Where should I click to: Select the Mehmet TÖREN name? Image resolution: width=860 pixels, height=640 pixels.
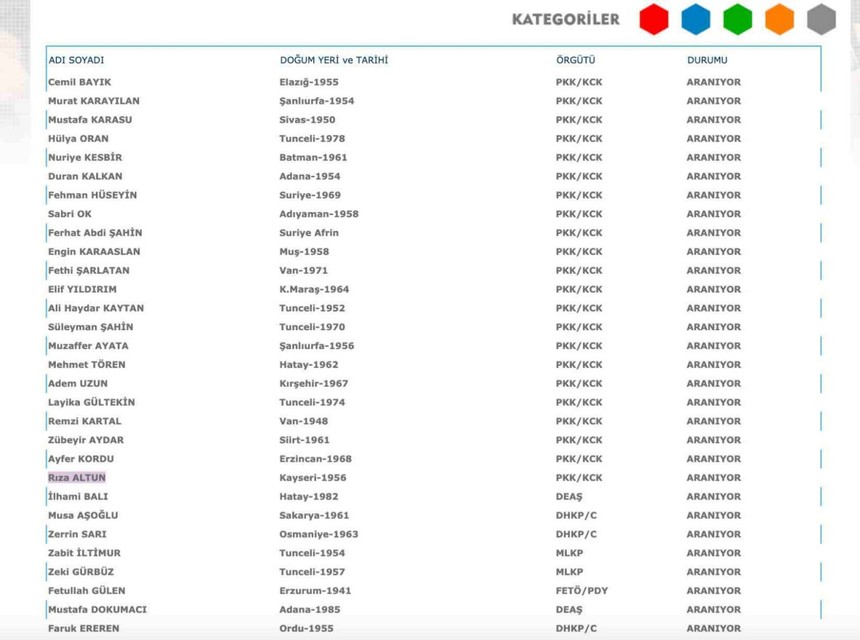click(87, 365)
